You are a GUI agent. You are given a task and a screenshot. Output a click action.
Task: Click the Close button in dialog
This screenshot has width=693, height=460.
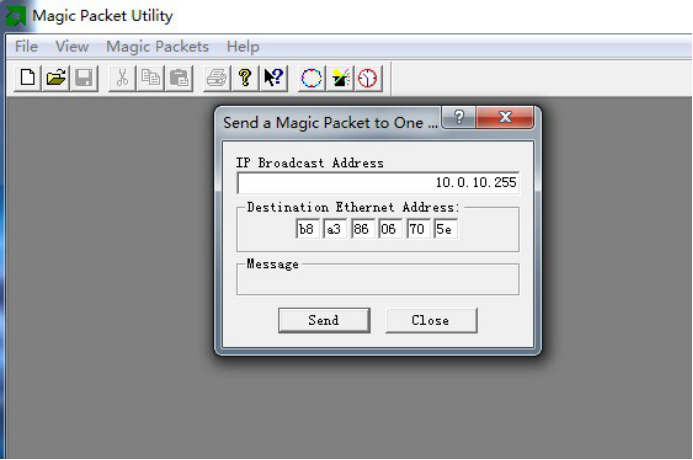click(x=431, y=320)
